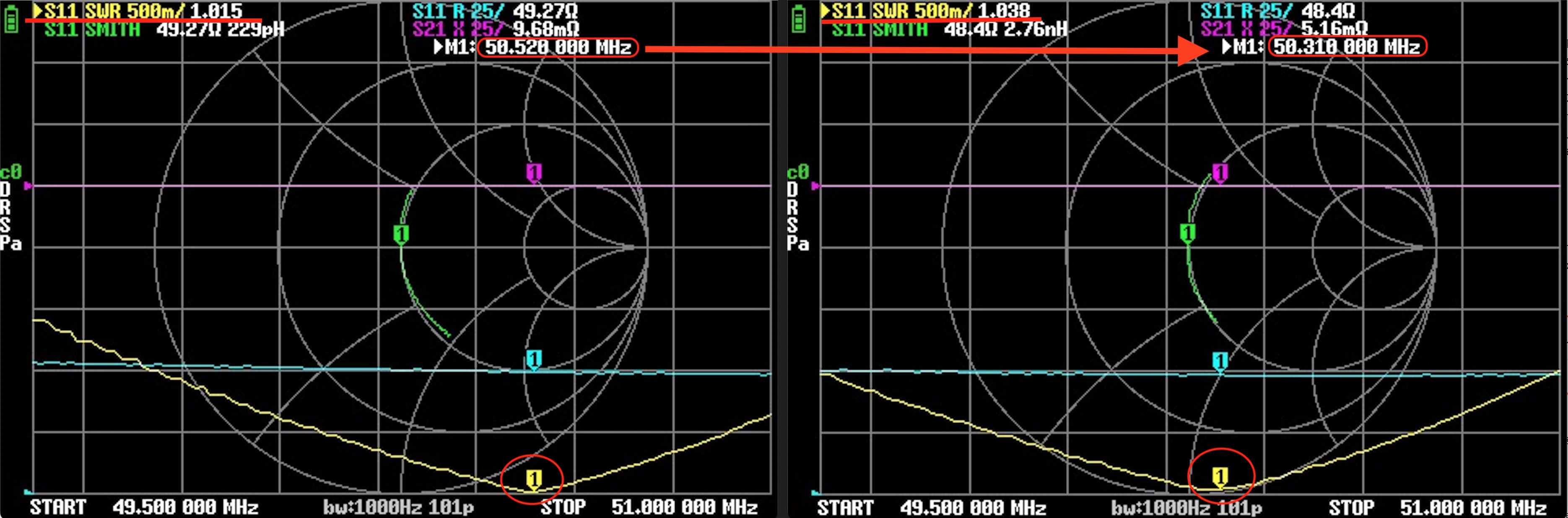Click STOP 51.000 000 MHz on left screen
The height and width of the screenshot is (518, 1568).
click(x=649, y=507)
